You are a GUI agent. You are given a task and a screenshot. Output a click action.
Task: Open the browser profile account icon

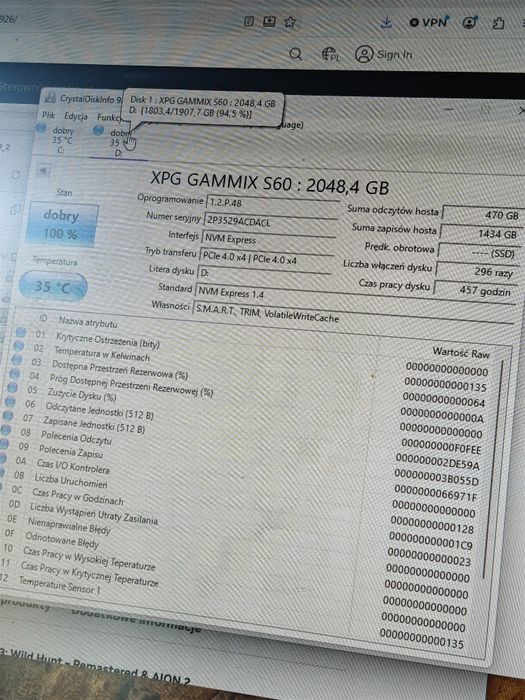point(470,22)
